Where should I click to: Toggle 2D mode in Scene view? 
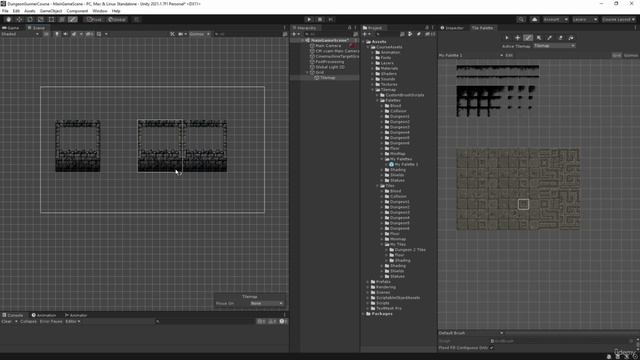tap(47, 34)
